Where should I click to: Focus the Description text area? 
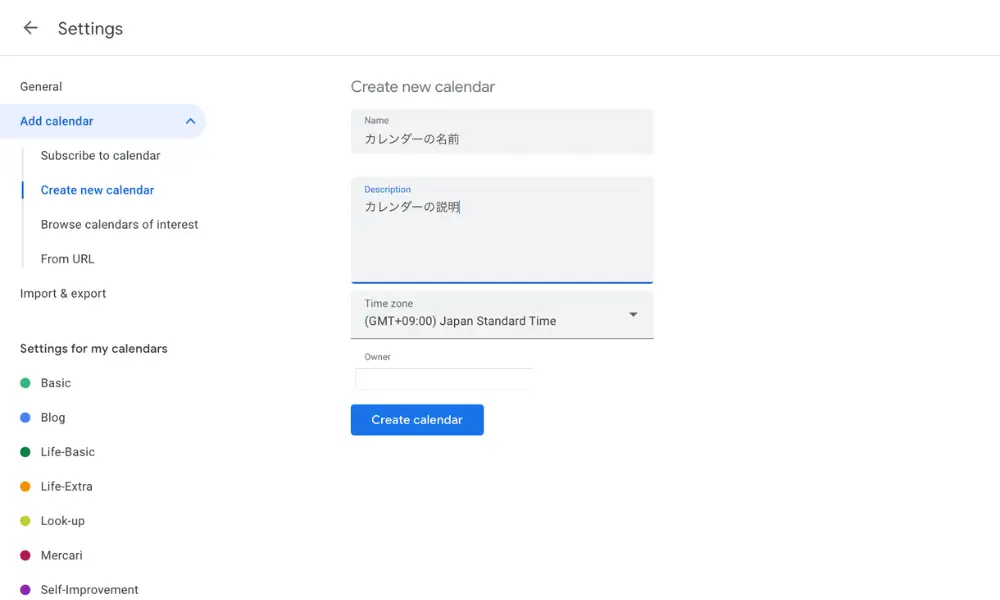[502, 230]
